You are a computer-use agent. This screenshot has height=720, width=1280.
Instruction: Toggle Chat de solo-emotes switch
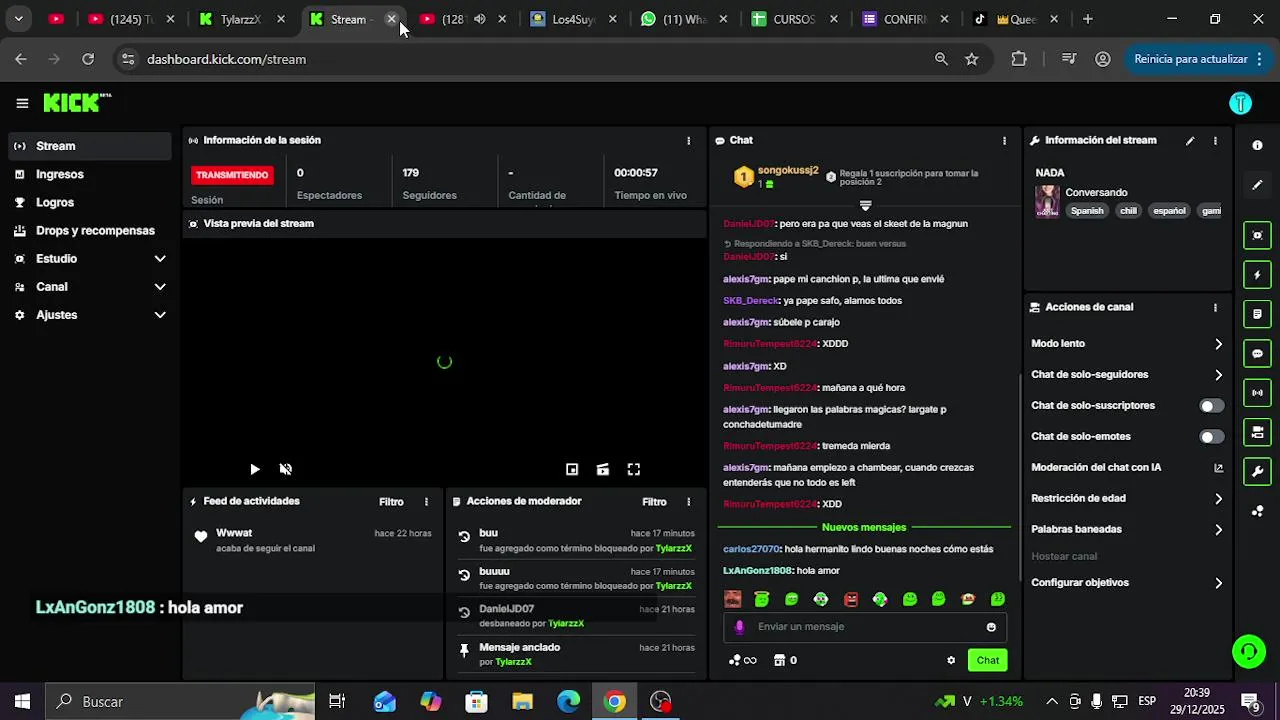tap(1211, 437)
